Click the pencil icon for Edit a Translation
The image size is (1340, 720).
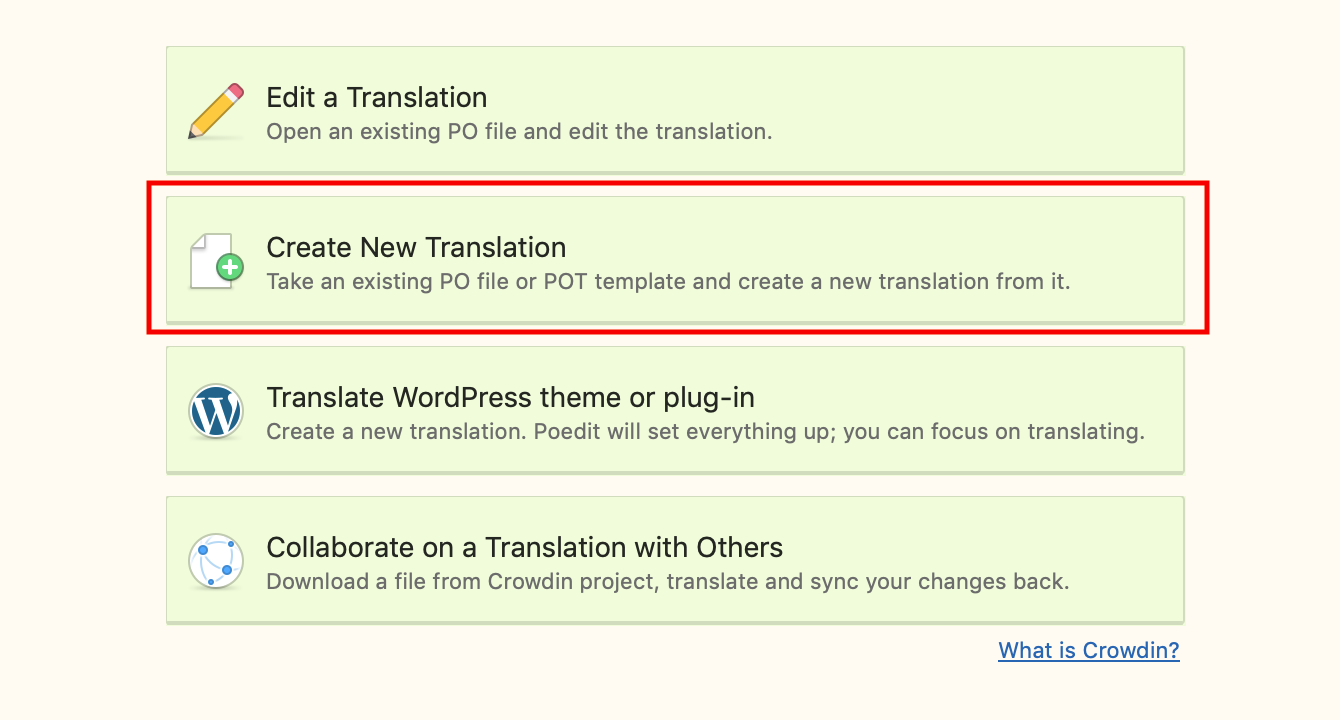tap(216, 111)
